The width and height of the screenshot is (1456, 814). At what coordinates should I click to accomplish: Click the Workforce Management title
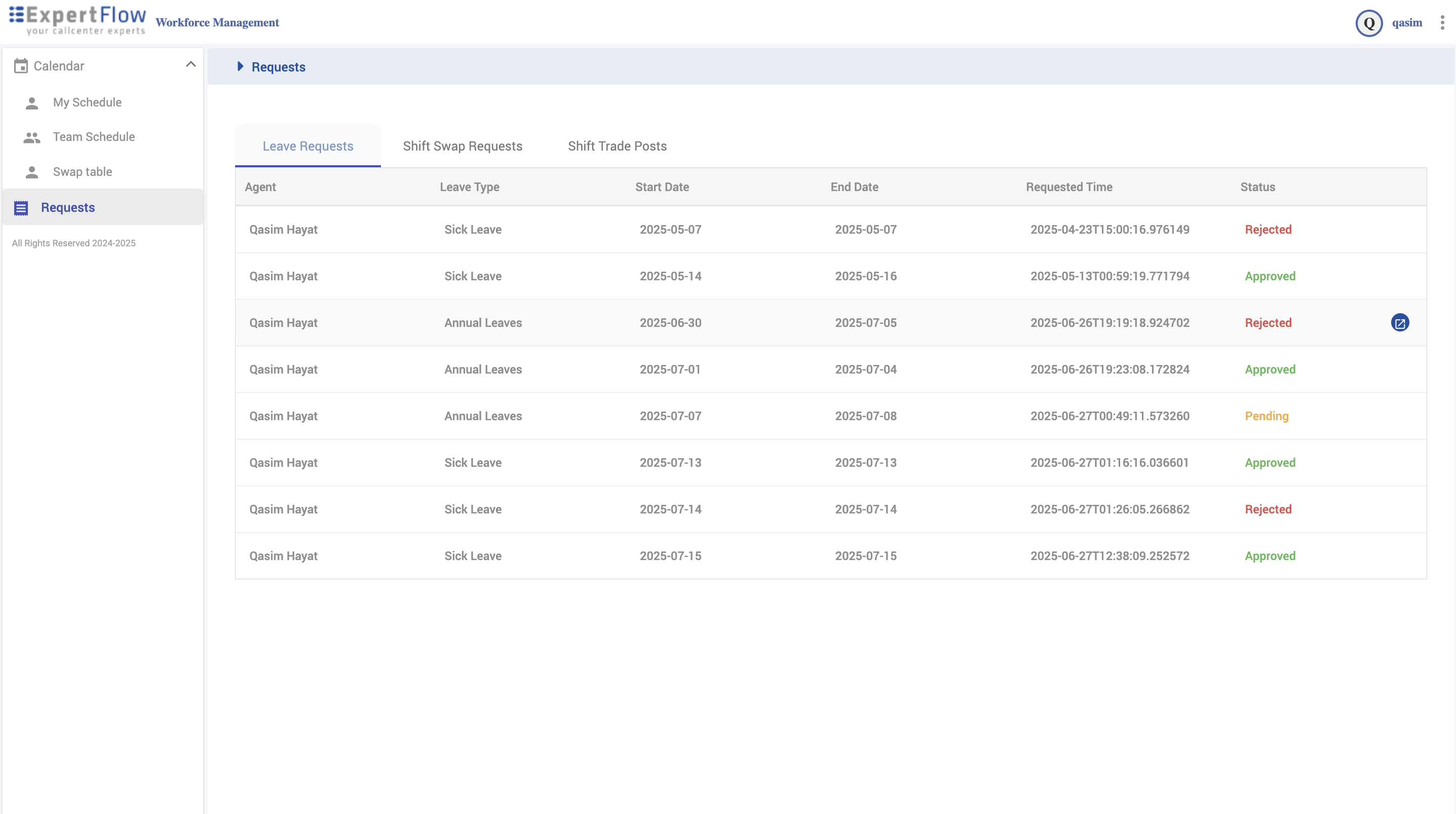217,23
